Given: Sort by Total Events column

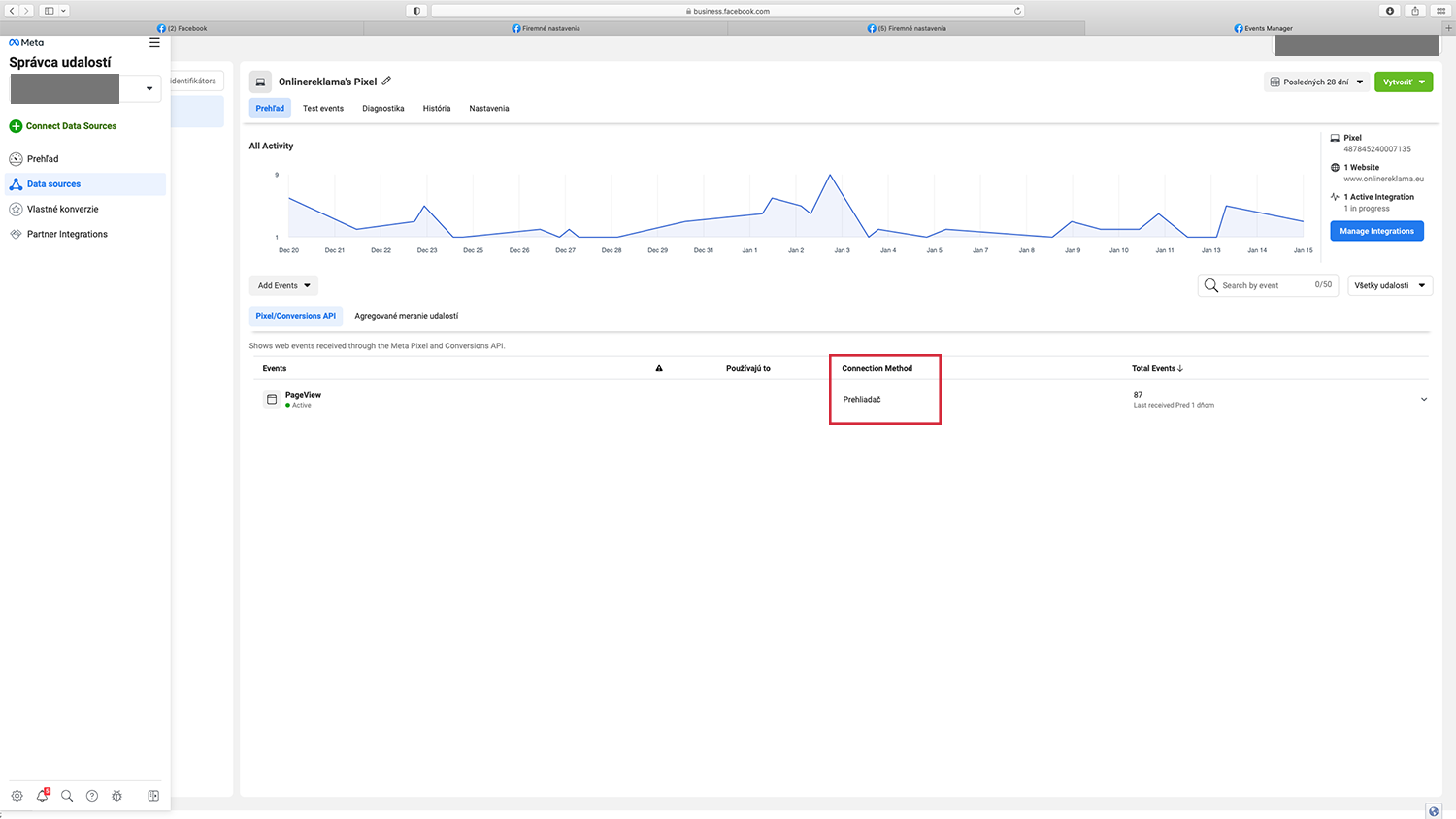Looking at the screenshot, I should point(1157,368).
